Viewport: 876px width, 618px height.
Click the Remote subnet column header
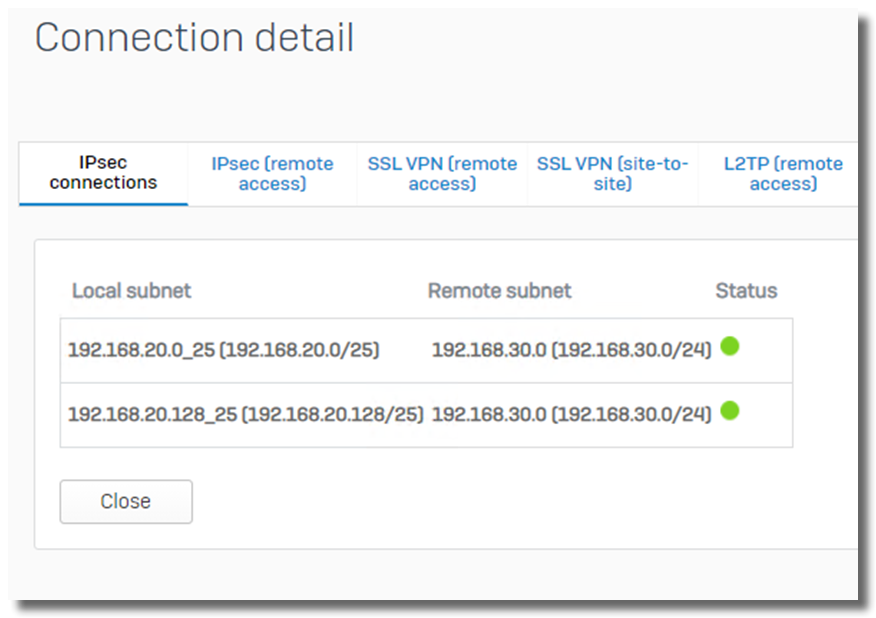coord(499,291)
